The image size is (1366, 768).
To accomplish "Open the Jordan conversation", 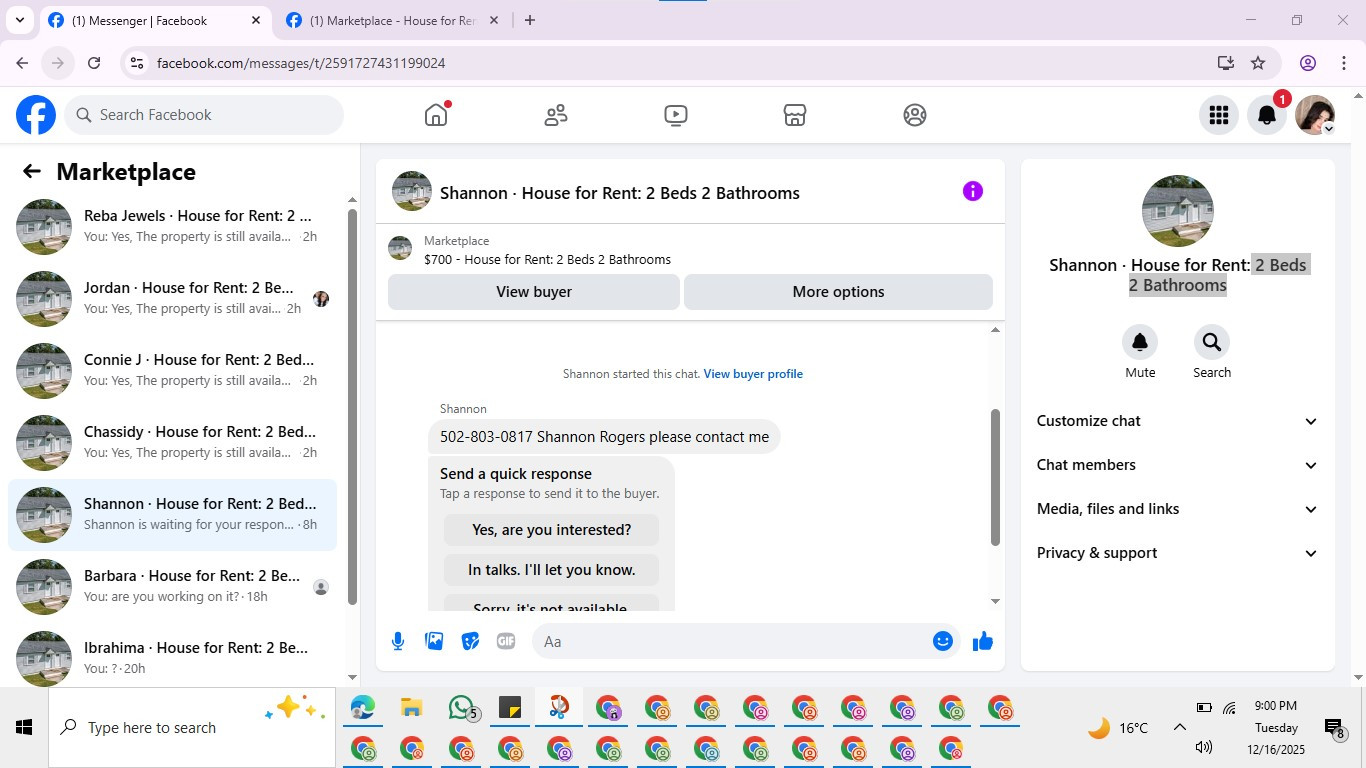I will pyautogui.click(x=172, y=299).
